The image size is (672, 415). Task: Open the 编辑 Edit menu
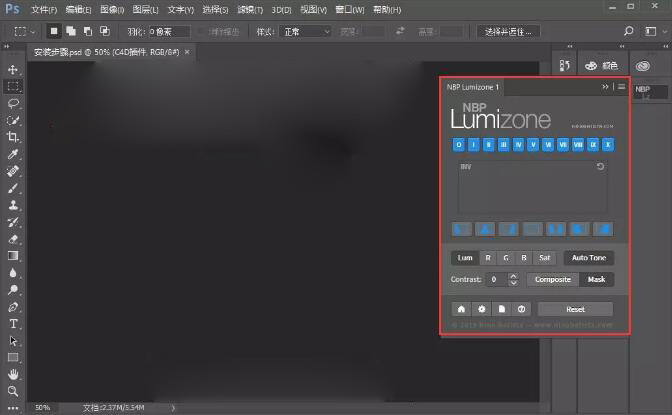pyautogui.click(x=78, y=9)
